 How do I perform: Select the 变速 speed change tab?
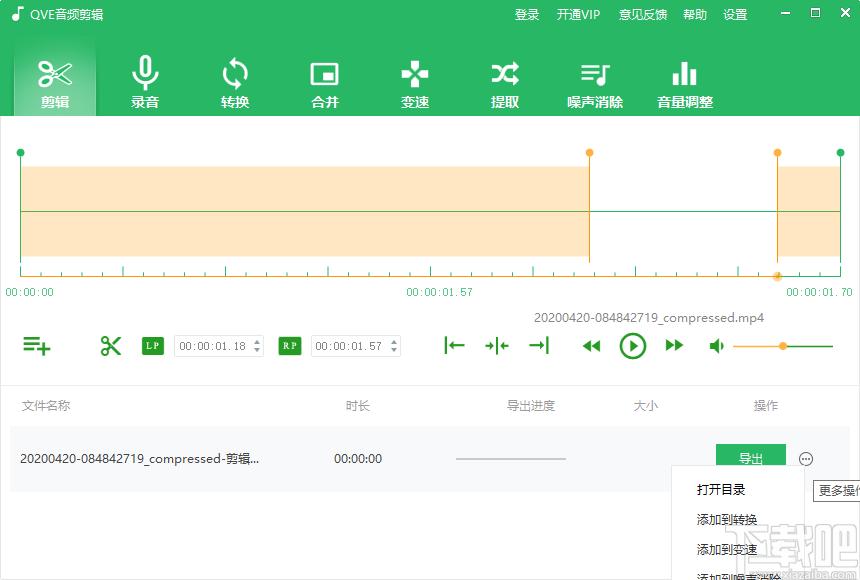point(415,83)
